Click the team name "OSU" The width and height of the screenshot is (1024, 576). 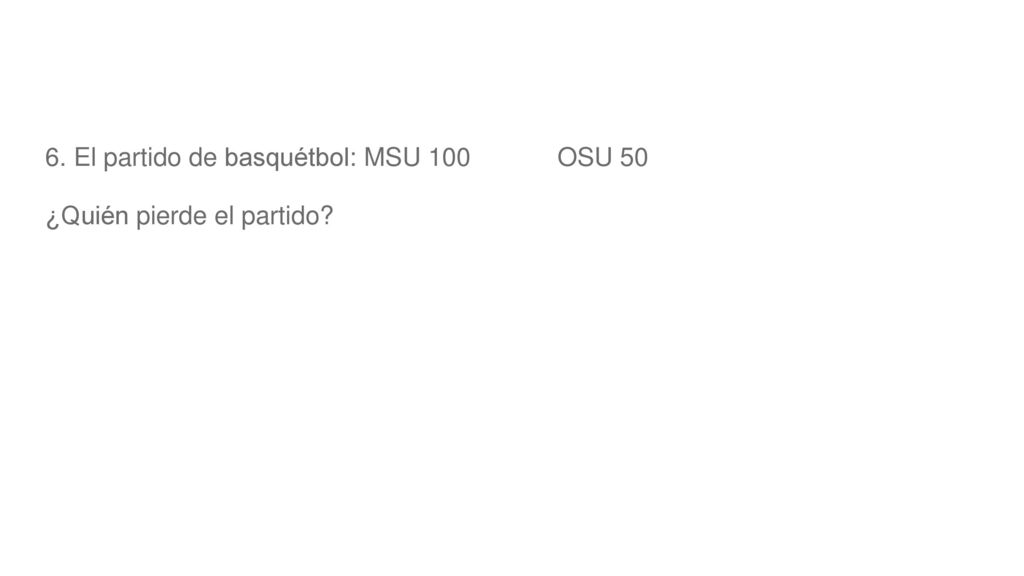click(584, 157)
